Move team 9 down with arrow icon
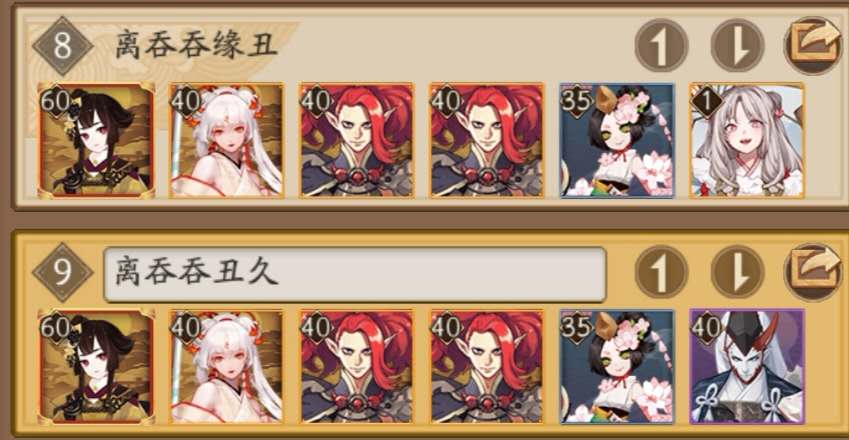The image size is (849, 440). (737, 272)
